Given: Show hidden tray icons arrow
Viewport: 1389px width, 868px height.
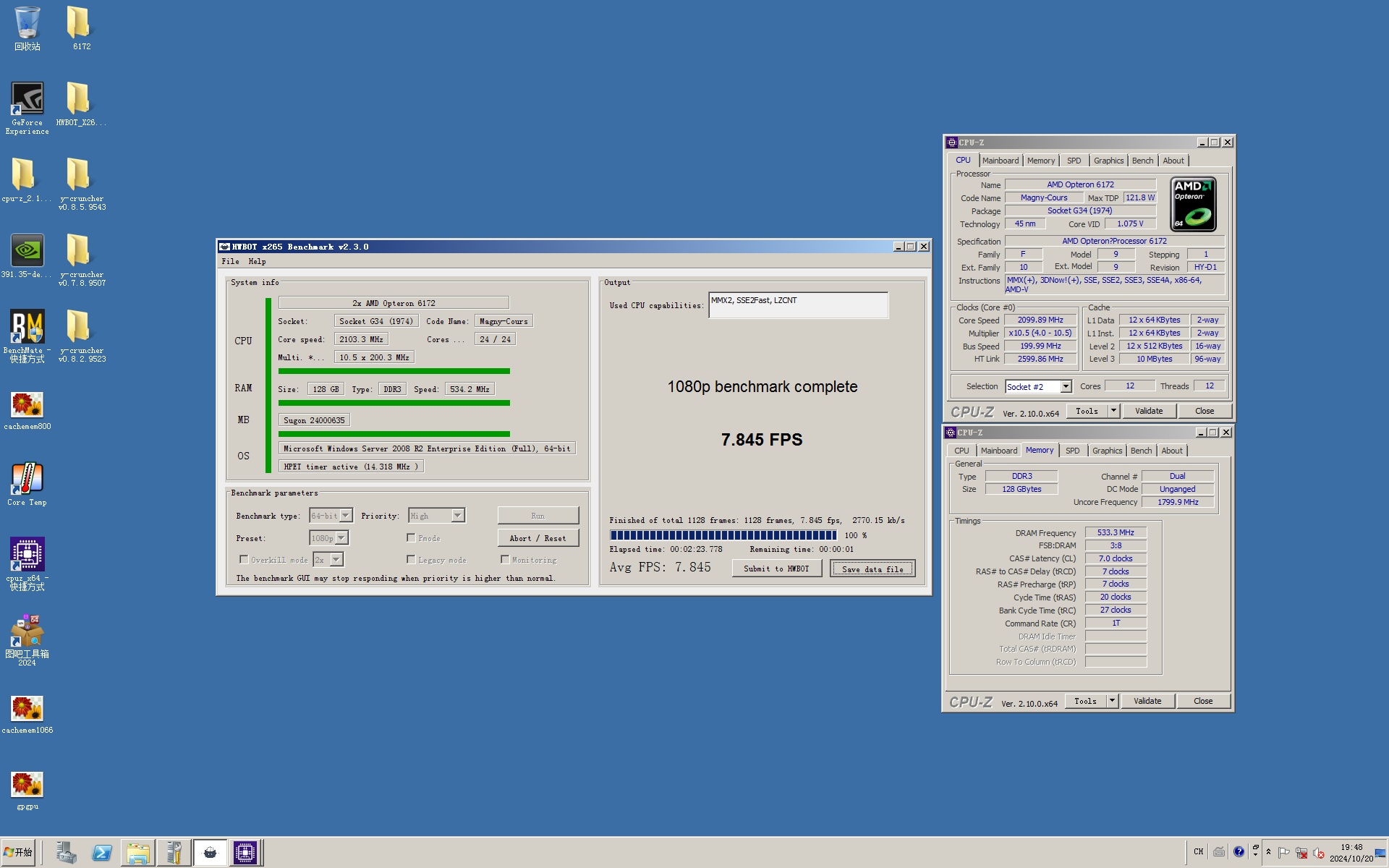Looking at the screenshot, I should click(1268, 852).
